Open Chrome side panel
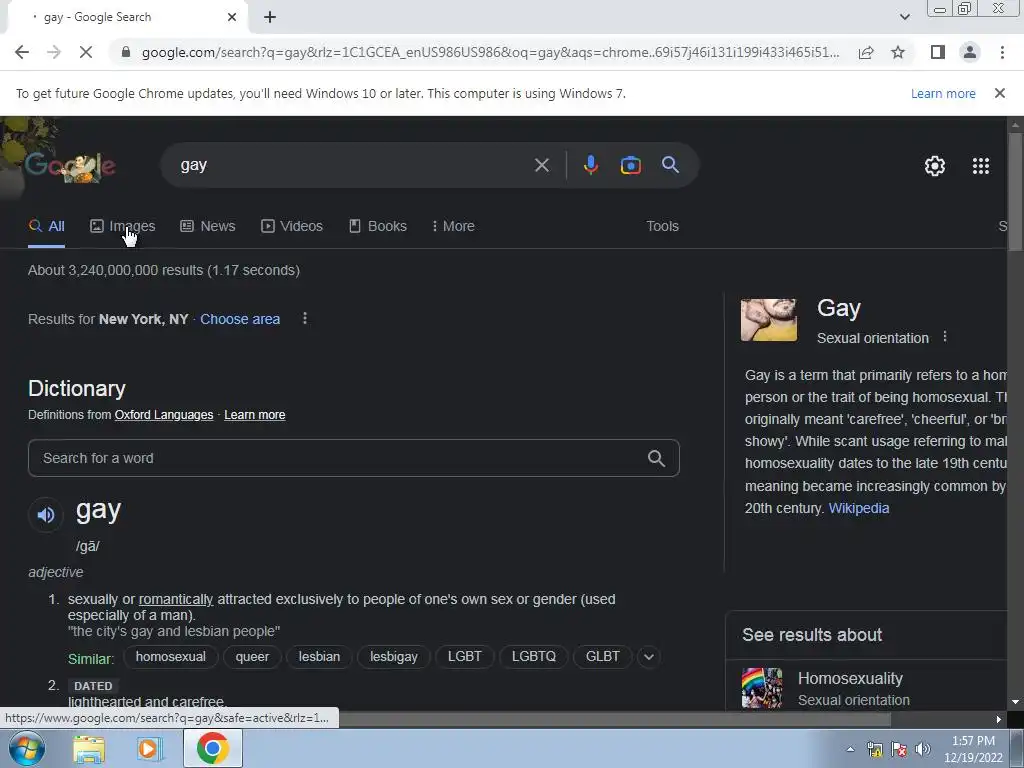The image size is (1024, 768). pos(938,52)
